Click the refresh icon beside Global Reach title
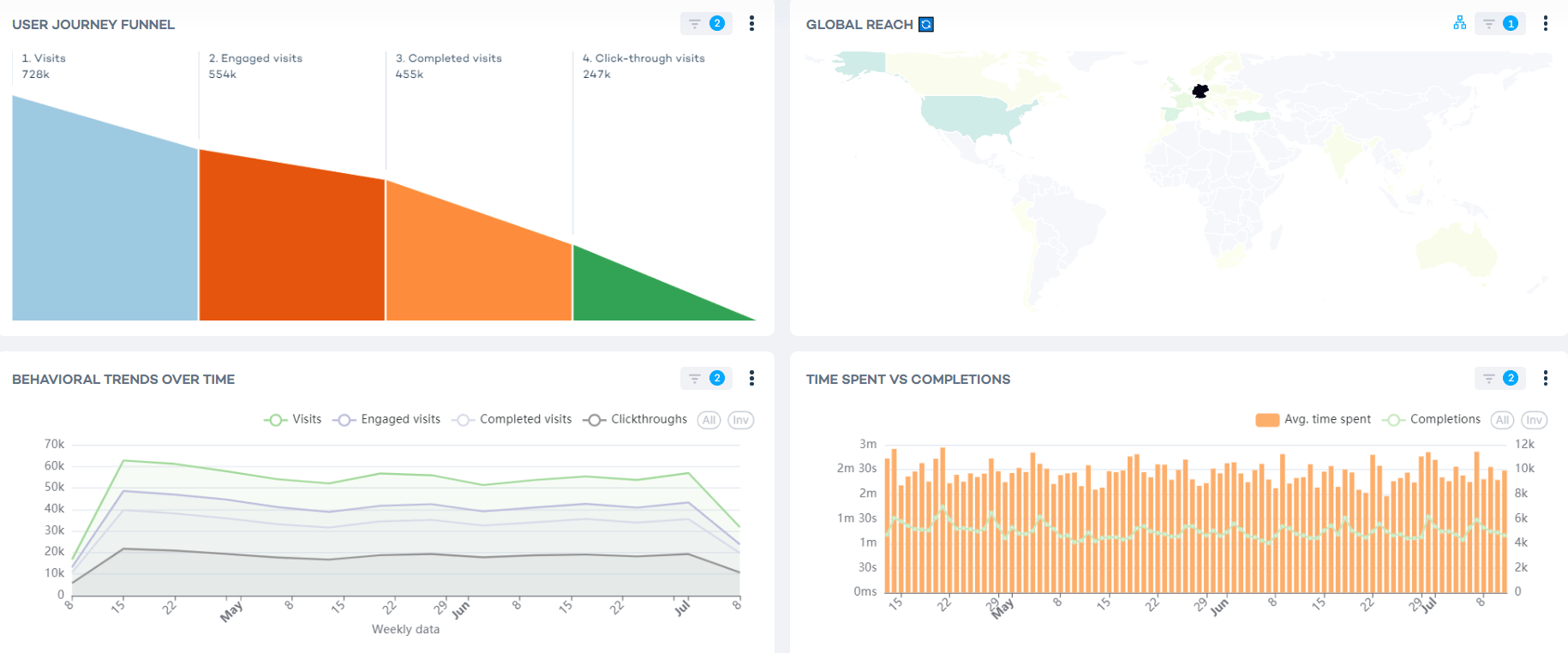The height and width of the screenshot is (653, 1568). point(925,25)
